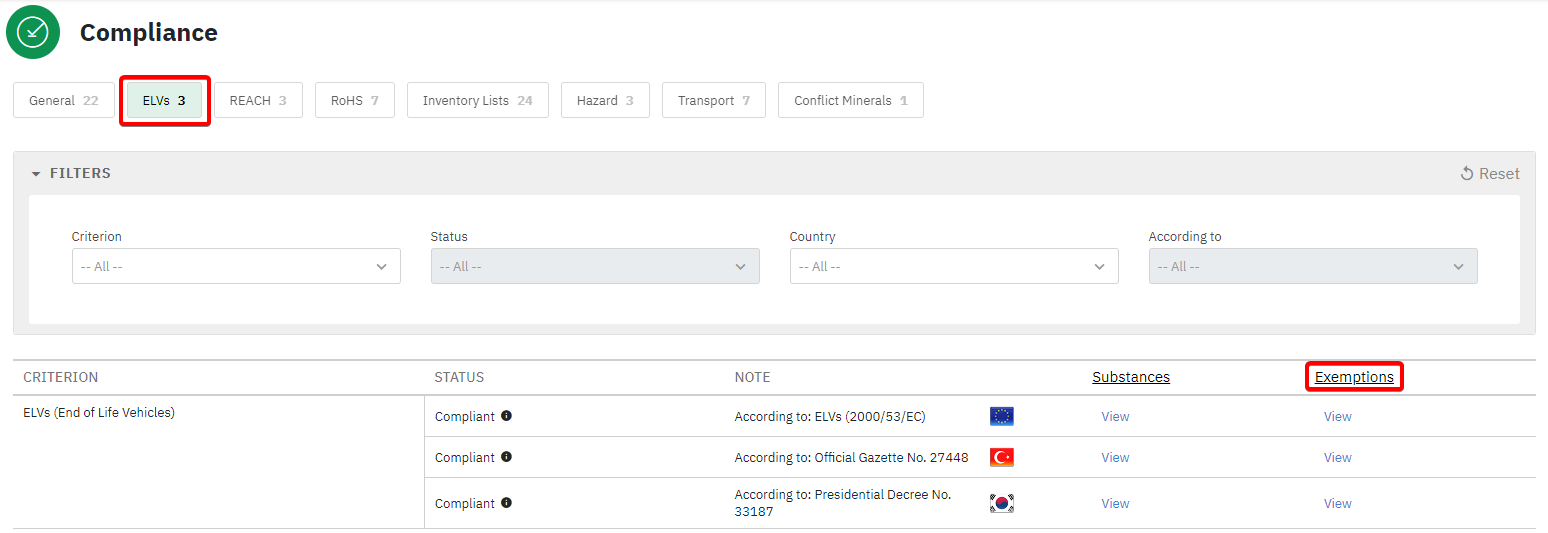Click info icon beside first Compliant status

pos(506,416)
